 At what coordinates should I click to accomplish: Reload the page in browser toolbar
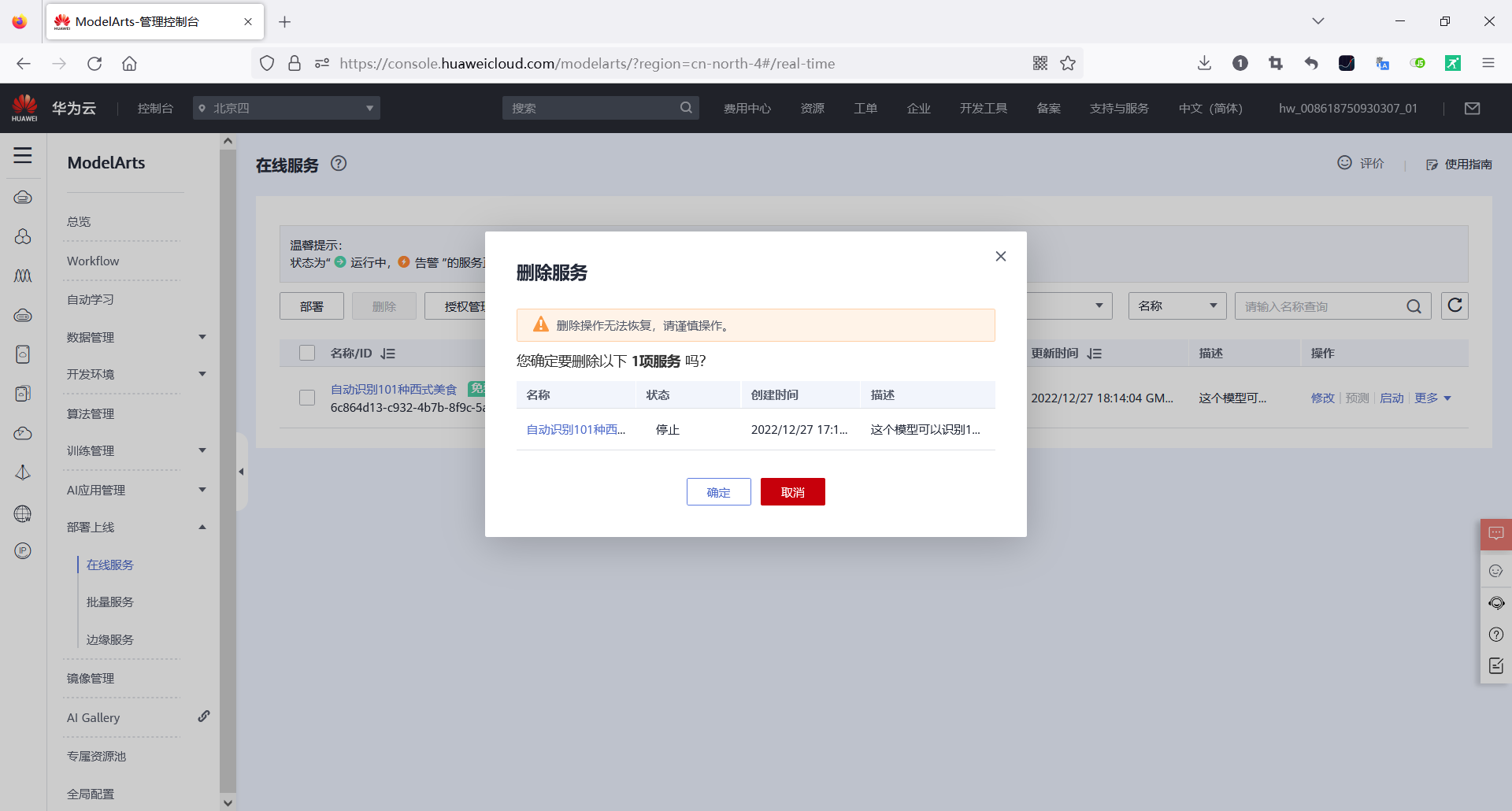coord(94,64)
